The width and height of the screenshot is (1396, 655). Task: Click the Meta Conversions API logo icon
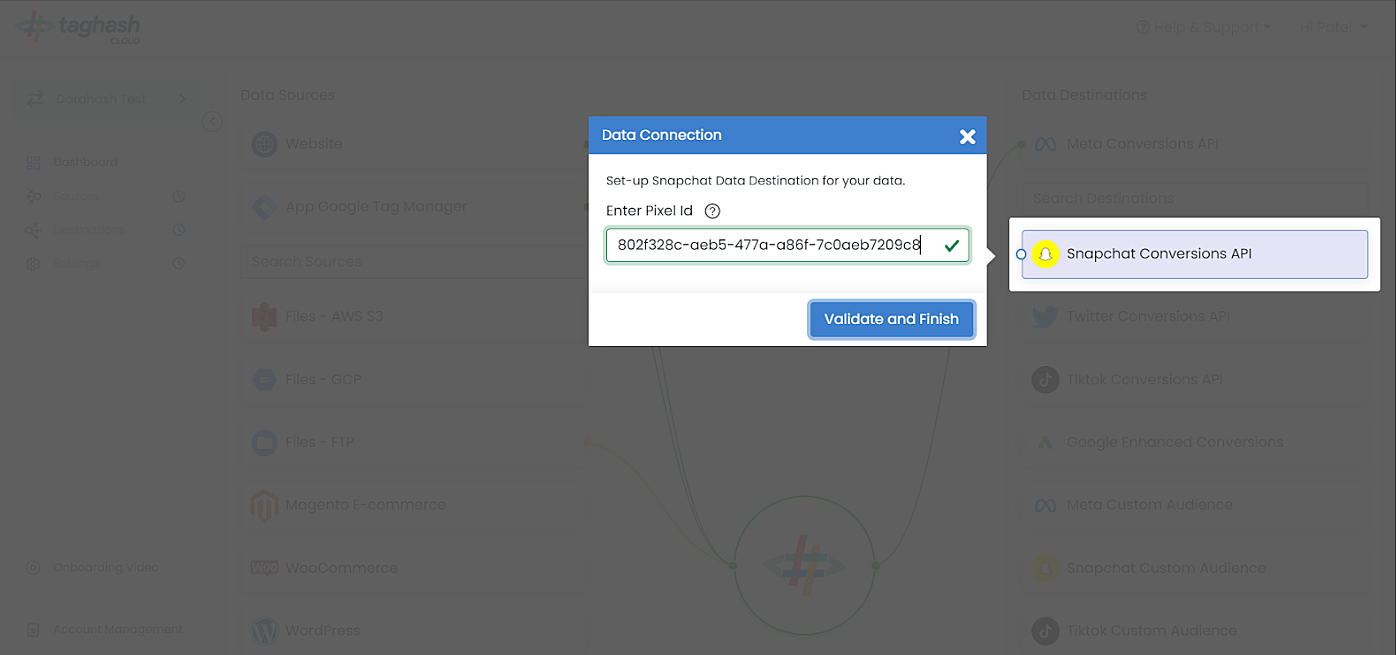click(x=1045, y=144)
